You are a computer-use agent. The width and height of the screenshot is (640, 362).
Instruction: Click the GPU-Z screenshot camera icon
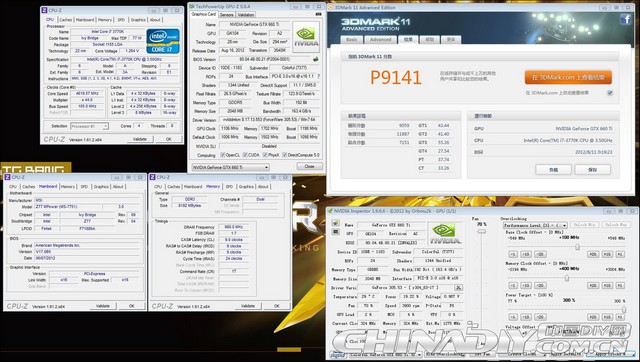point(318,14)
